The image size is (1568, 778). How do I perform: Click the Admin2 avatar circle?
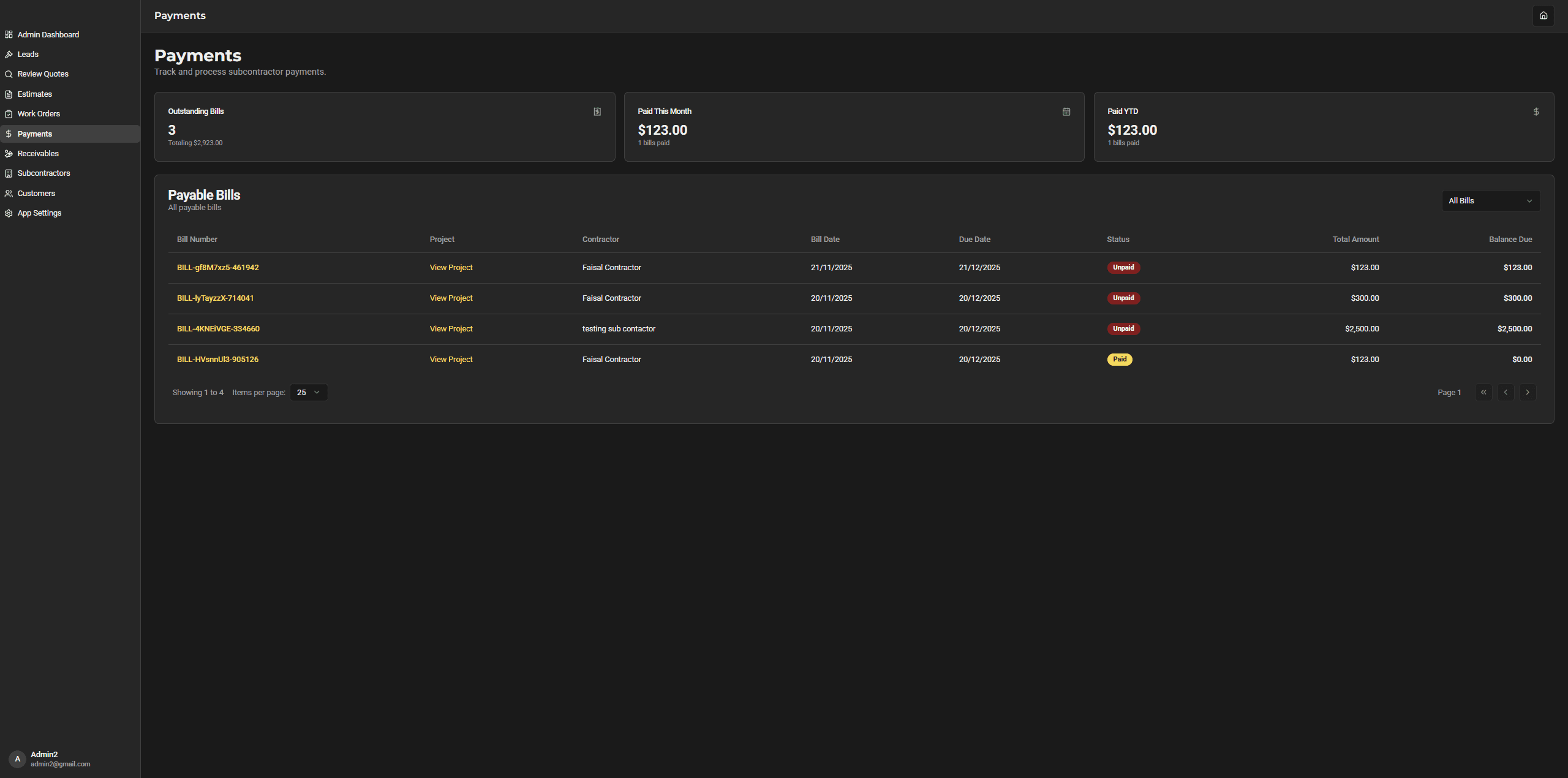17,759
